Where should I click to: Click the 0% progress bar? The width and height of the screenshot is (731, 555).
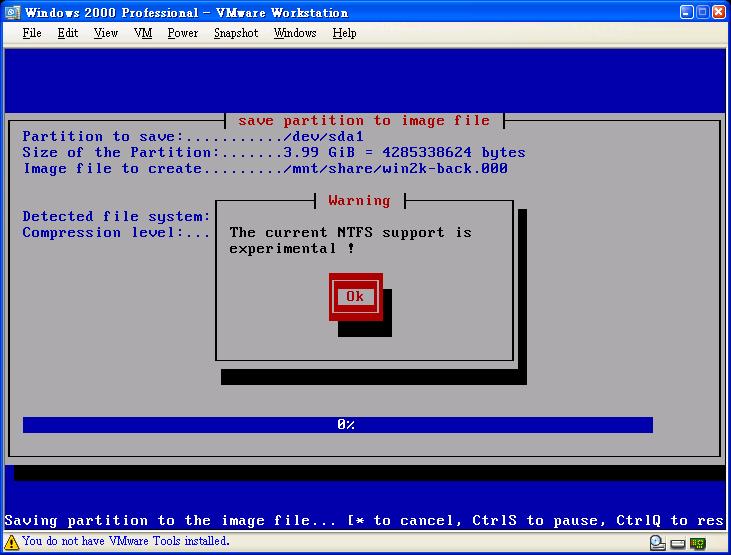(338, 425)
